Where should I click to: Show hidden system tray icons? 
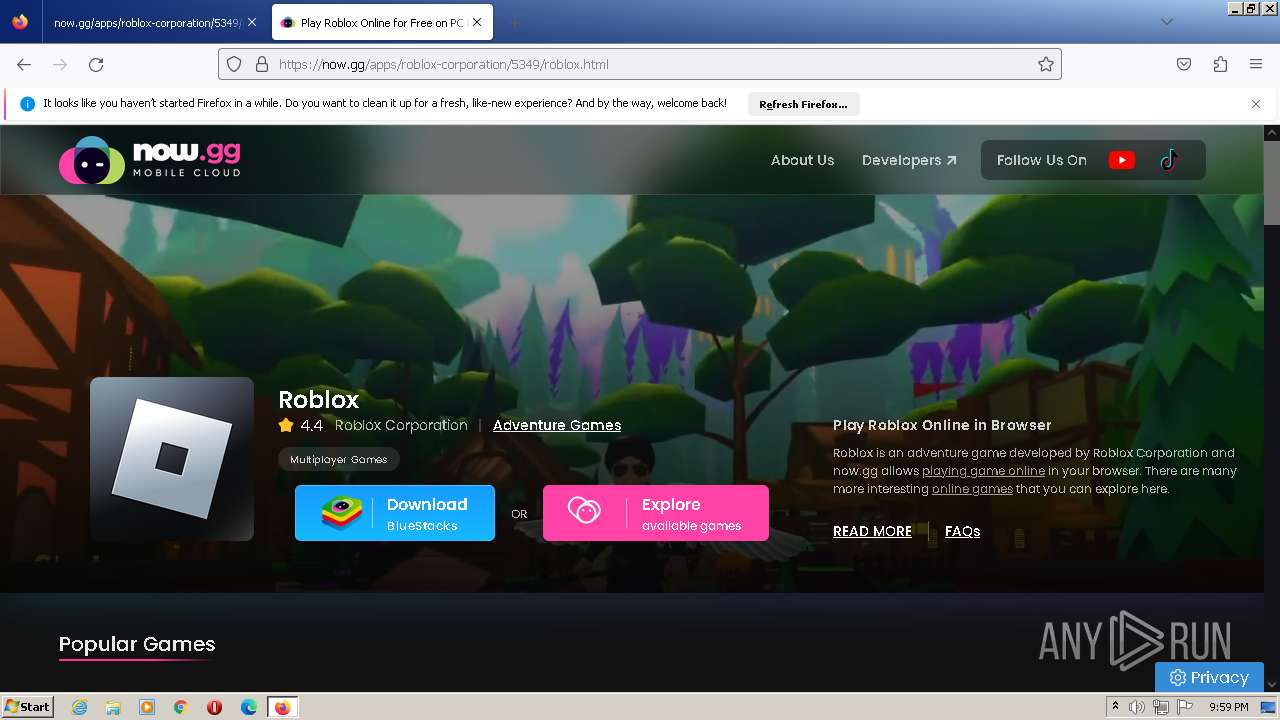click(1115, 707)
